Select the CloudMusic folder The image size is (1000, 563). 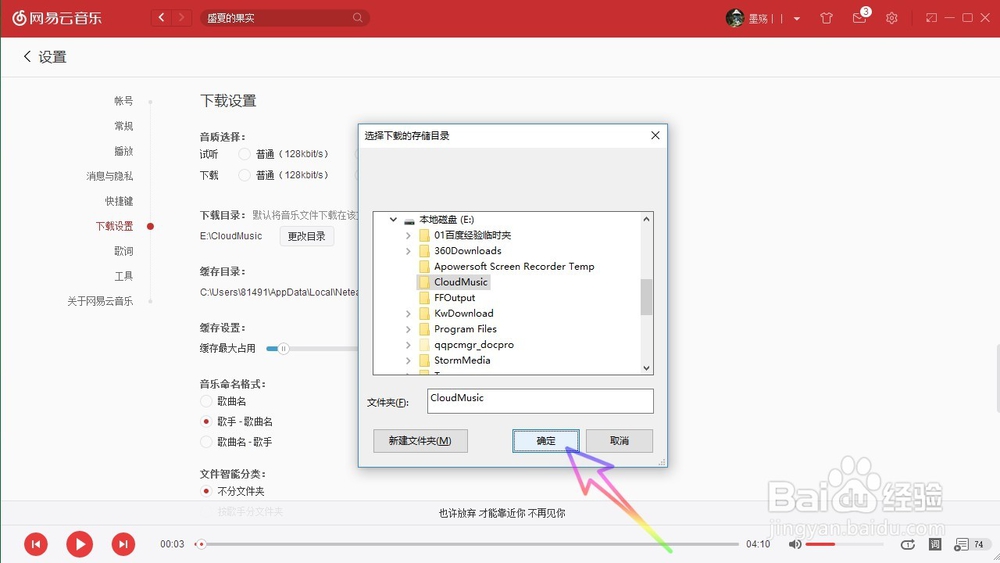453,282
